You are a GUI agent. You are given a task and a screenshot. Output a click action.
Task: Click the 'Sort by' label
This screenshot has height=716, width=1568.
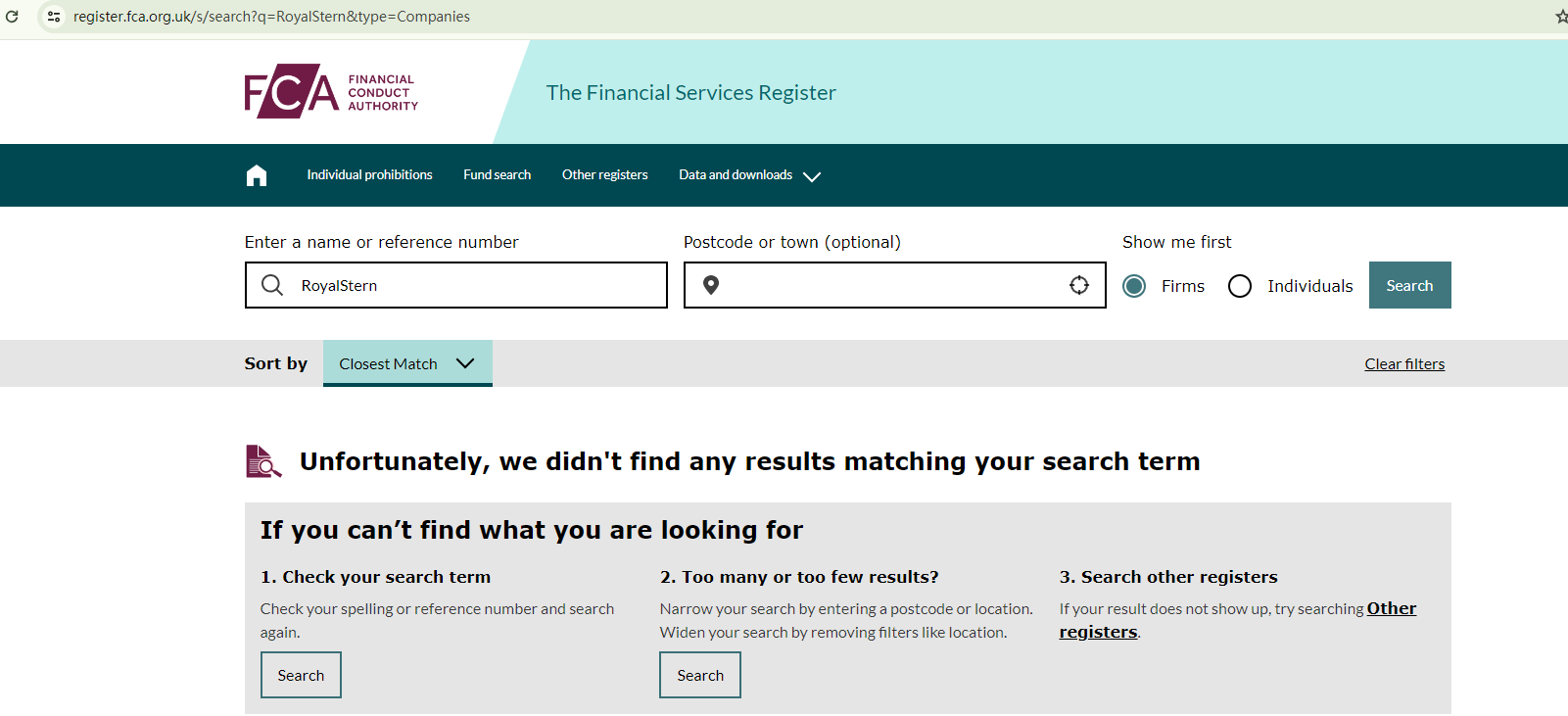click(x=276, y=363)
